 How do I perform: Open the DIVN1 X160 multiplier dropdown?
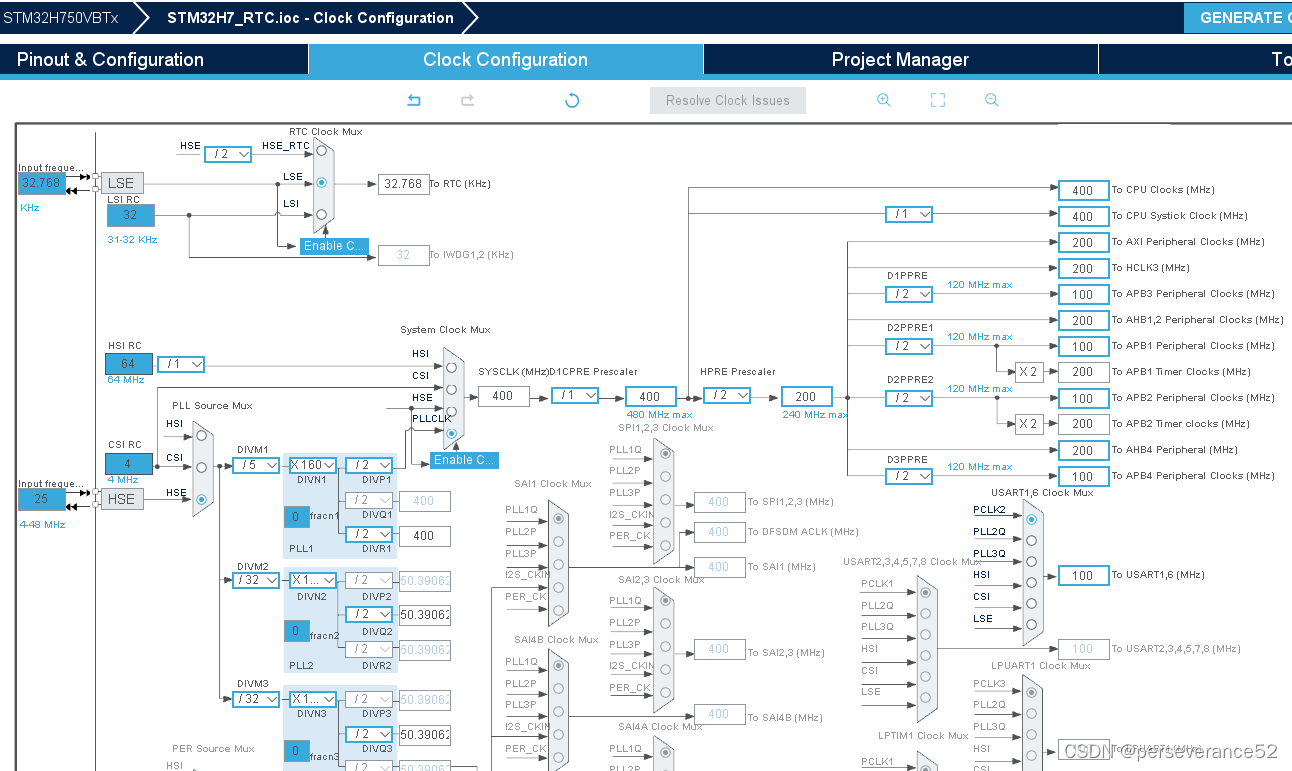tap(313, 465)
